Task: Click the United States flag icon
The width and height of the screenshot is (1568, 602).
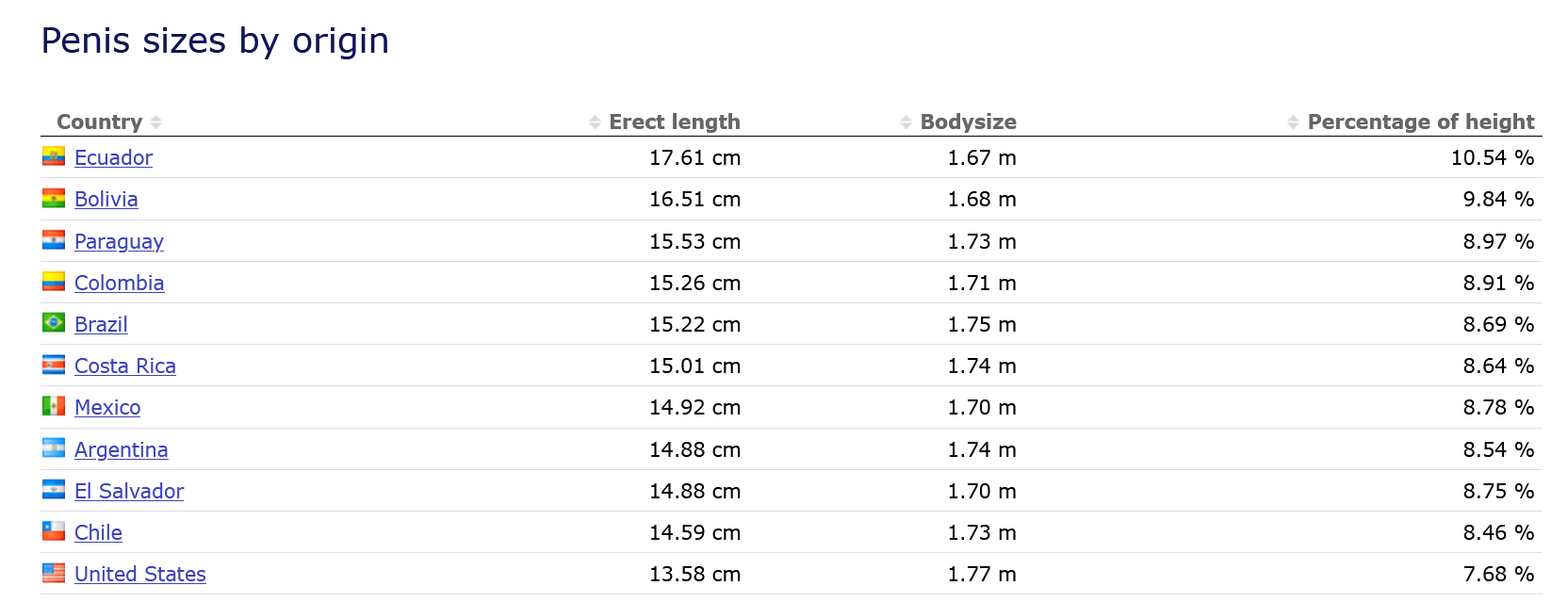Action: [x=54, y=573]
